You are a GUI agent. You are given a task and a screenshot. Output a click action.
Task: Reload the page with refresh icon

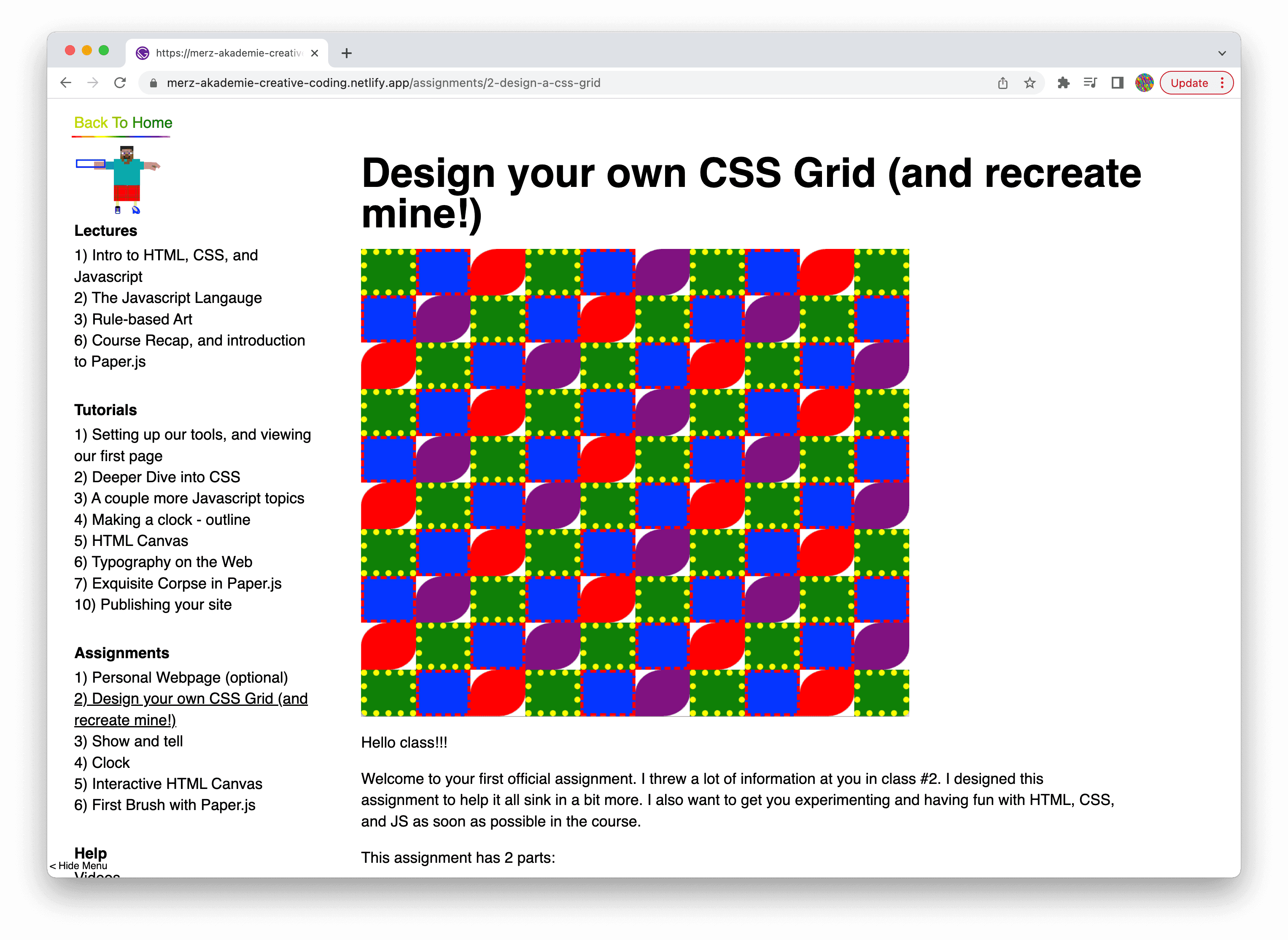coord(120,83)
